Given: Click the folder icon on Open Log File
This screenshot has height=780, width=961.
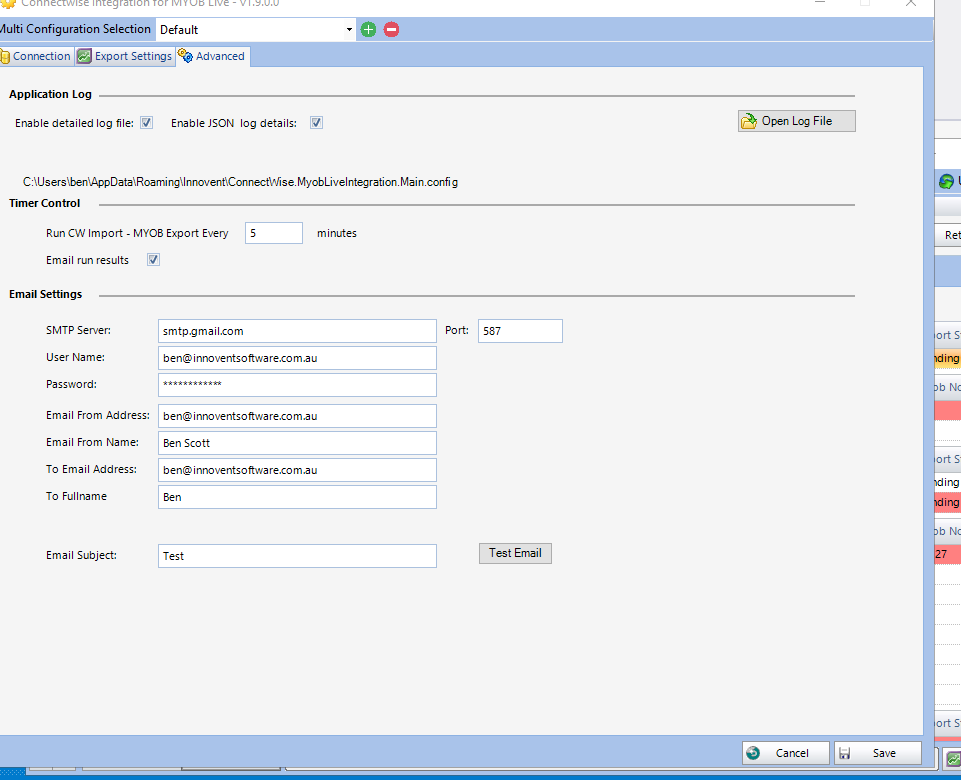Looking at the screenshot, I should tap(748, 121).
